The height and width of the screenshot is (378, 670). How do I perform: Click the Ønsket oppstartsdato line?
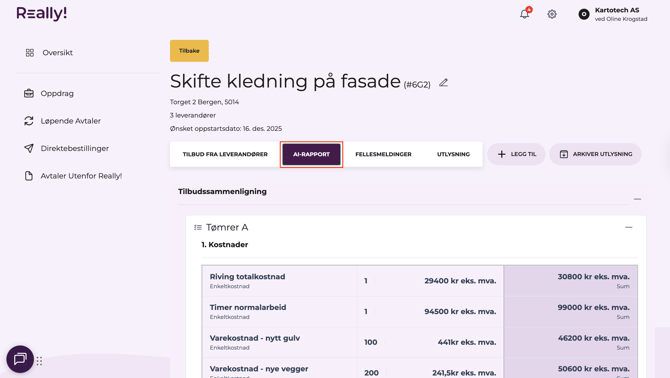(x=226, y=129)
